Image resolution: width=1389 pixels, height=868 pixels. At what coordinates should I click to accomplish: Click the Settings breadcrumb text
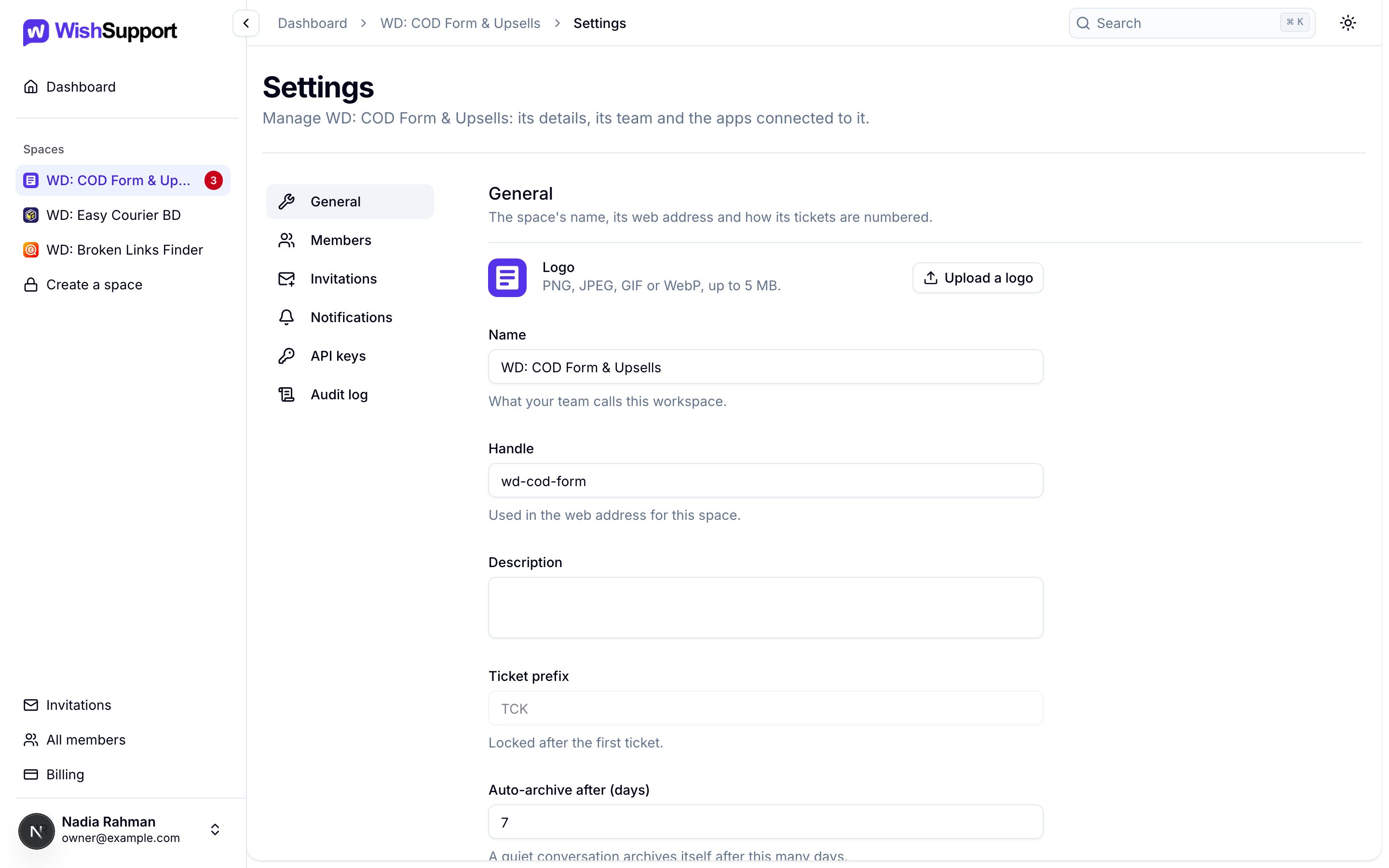tap(600, 23)
